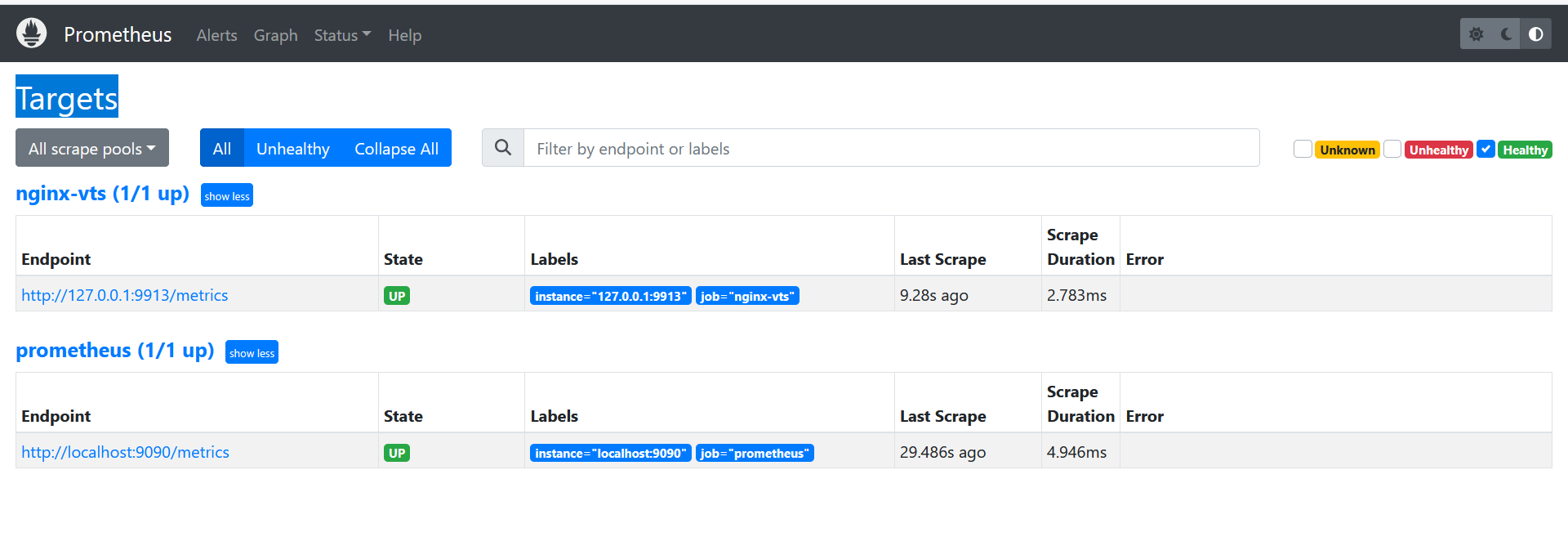Viewport: 1568px width, 555px height.
Task: Collapse prometheus pool with show less
Action: click(x=252, y=353)
